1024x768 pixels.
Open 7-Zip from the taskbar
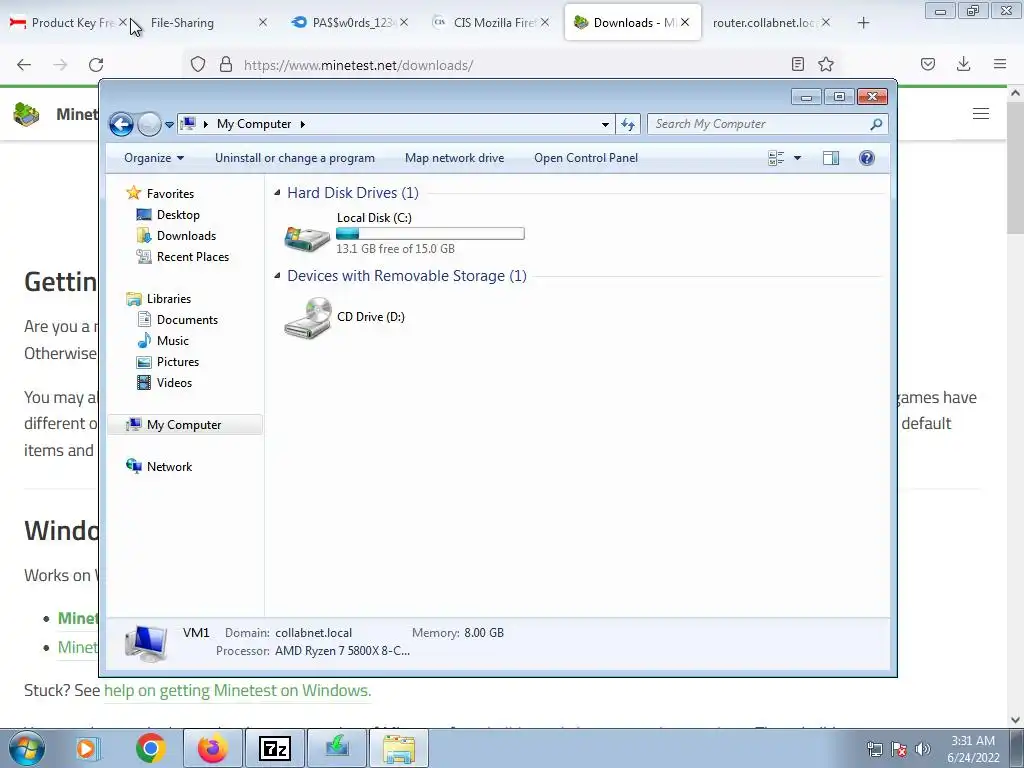[274, 748]
